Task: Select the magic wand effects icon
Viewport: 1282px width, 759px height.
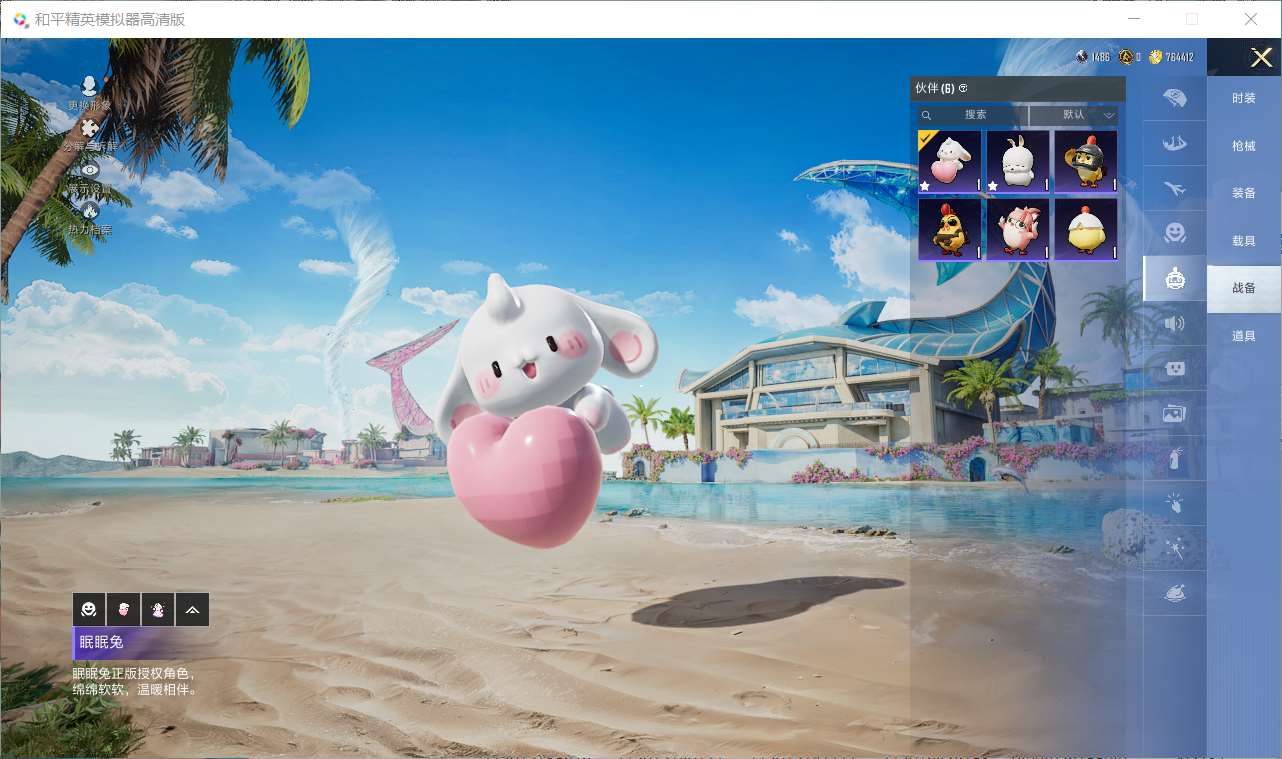Action: (x=1175, y=549)
